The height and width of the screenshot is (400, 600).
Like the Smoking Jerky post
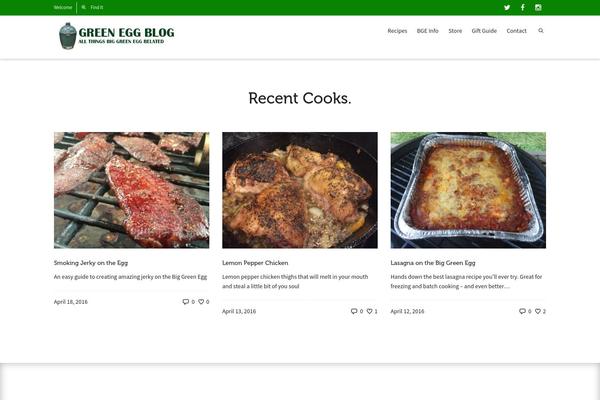click(x=201, y=301)
